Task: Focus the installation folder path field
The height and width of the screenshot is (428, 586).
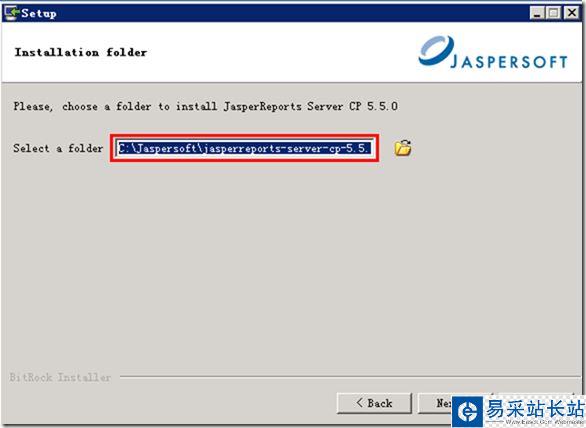Action: [244, 148]
